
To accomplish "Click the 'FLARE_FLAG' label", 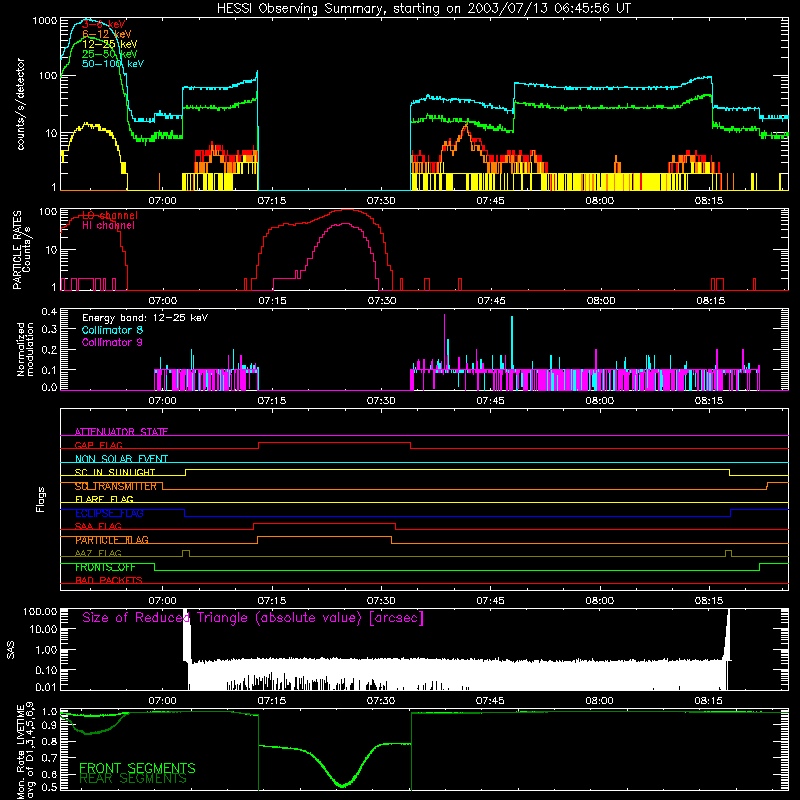I will [x=104, y=499].
